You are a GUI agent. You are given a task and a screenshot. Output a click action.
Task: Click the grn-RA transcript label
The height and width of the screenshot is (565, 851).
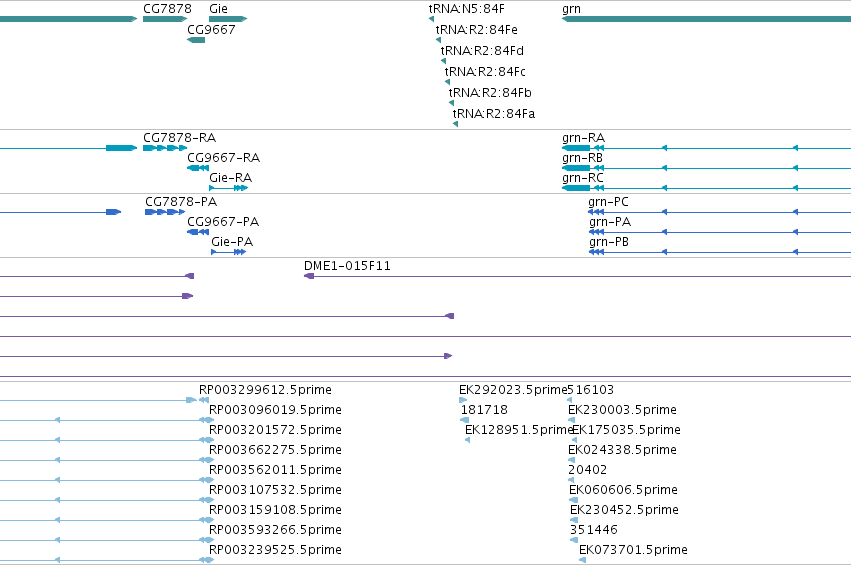(x=583, y=138)
